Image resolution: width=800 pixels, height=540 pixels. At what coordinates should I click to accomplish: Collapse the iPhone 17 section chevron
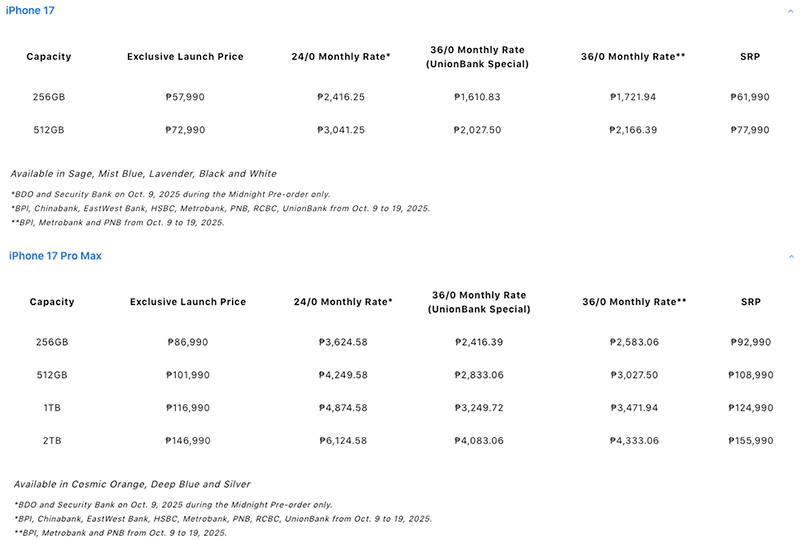coord(789,10)
